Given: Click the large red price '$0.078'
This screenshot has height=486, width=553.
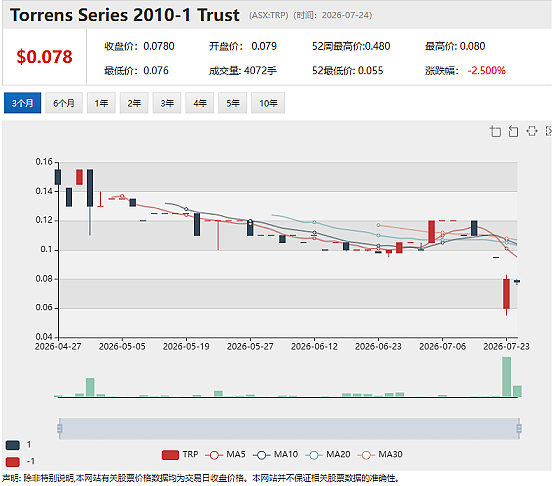Looking at the screenshot, I should [x=44, y=57].
